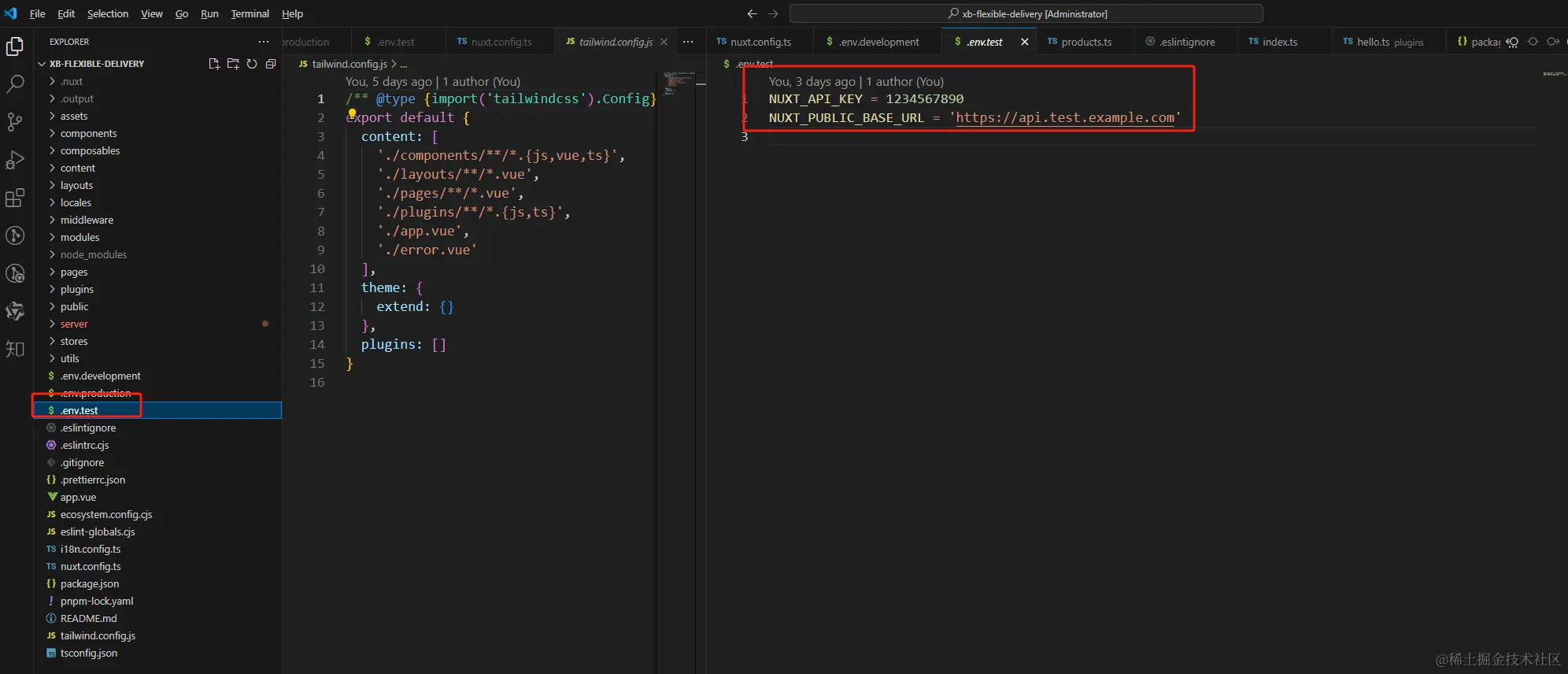Image resolution: width=1568 pixels, height=674 pixels.
Task: Collapse all folders in Explorer
Action: pyautogui.click(x=271, y=64)
